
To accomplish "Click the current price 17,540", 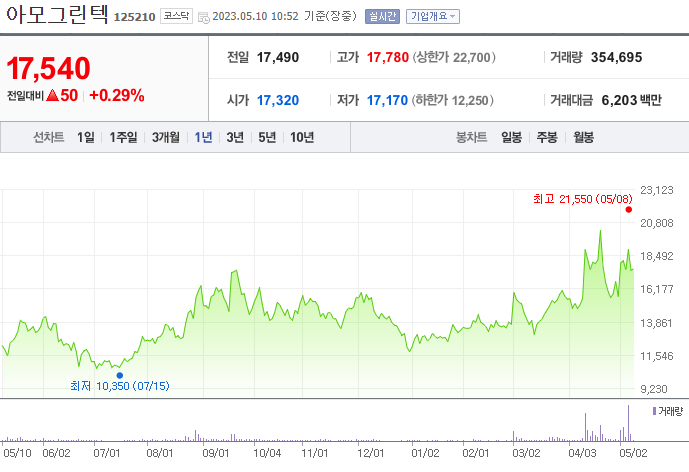I will pos(48,68).
